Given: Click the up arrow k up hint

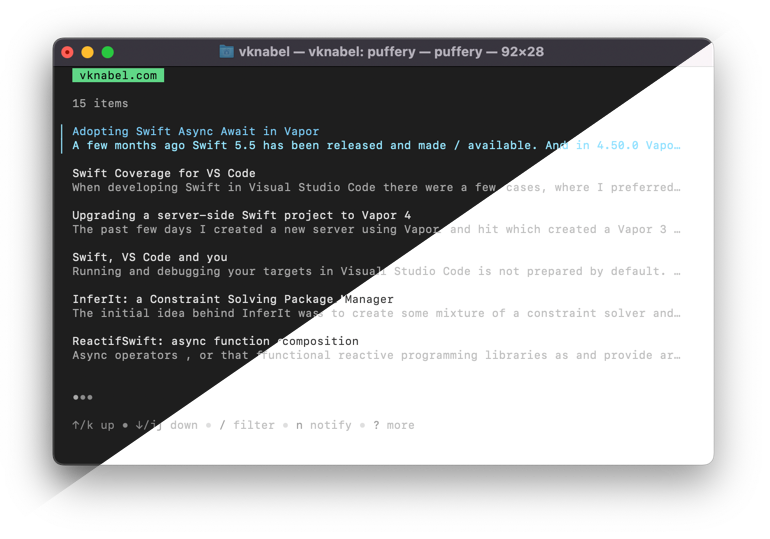Looking at the screenshot, I should click(93, 425).
